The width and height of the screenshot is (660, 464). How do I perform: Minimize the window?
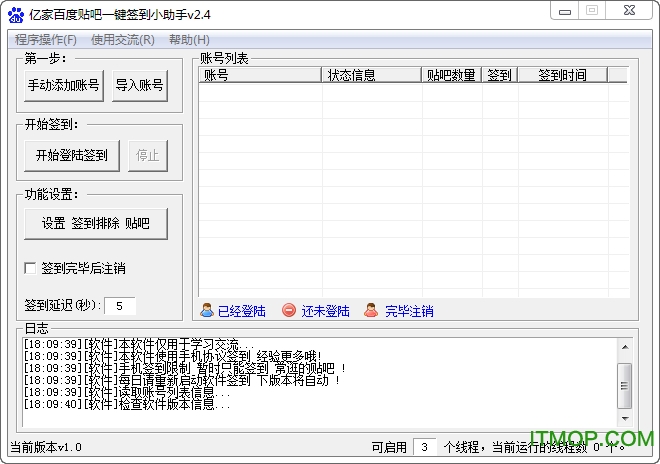click(565, 11)
